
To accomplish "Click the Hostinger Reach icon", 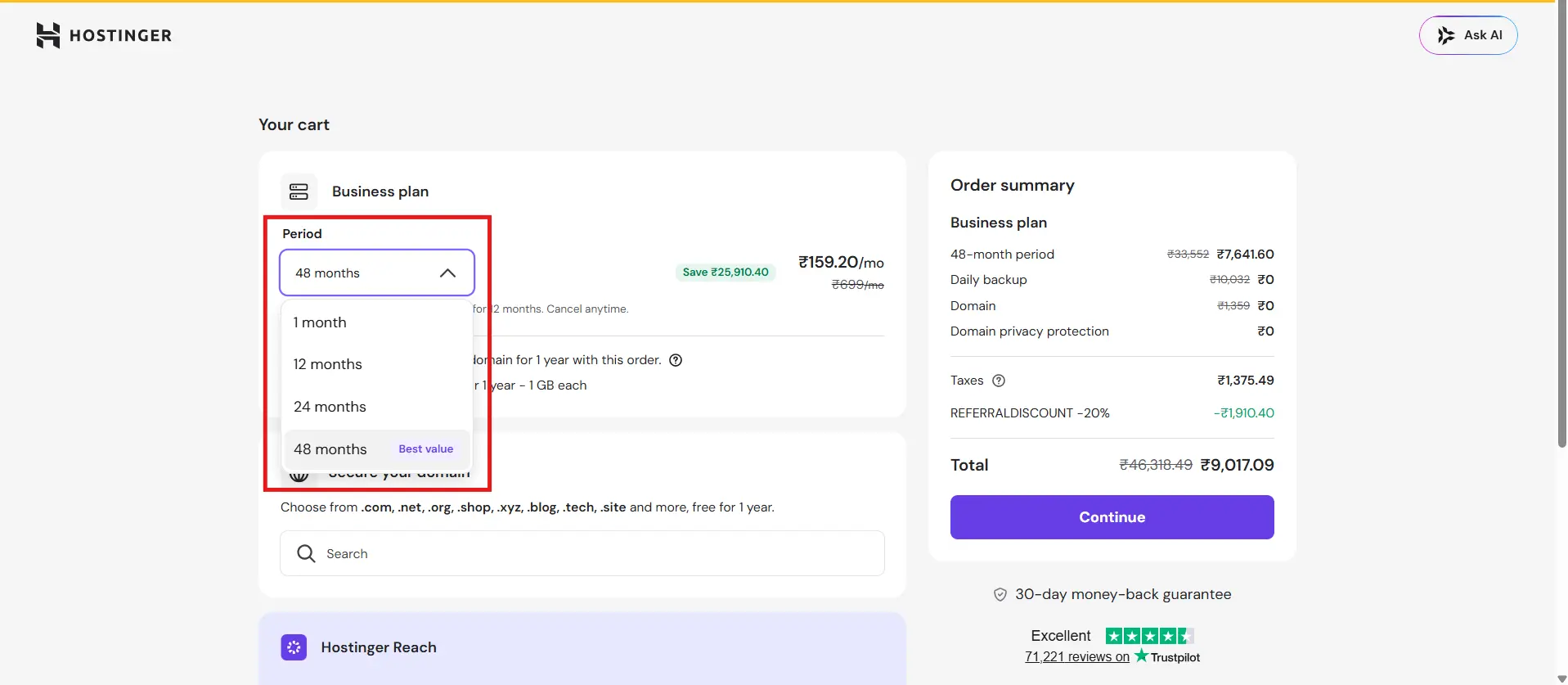I will 294,647.
